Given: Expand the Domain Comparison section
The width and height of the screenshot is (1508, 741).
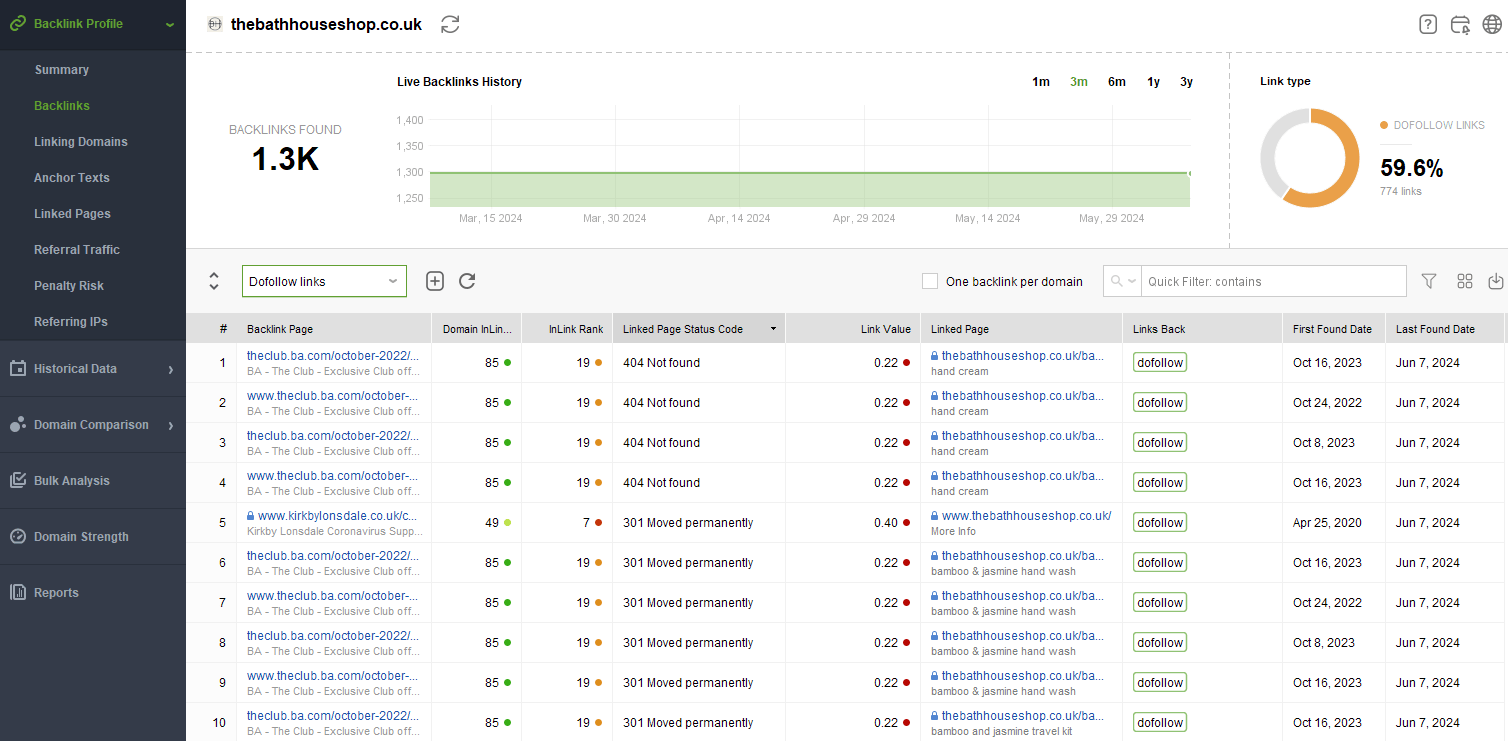Looking at the screenshot, I should pos(92,425).
